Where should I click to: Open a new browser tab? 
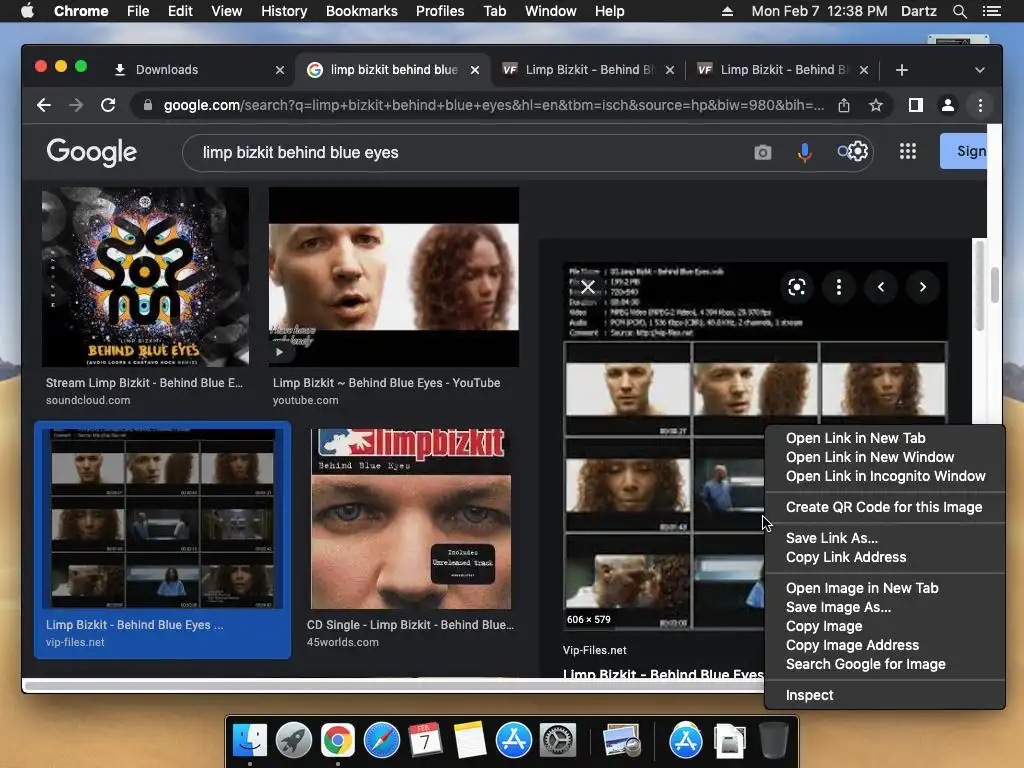click(901, 70)
